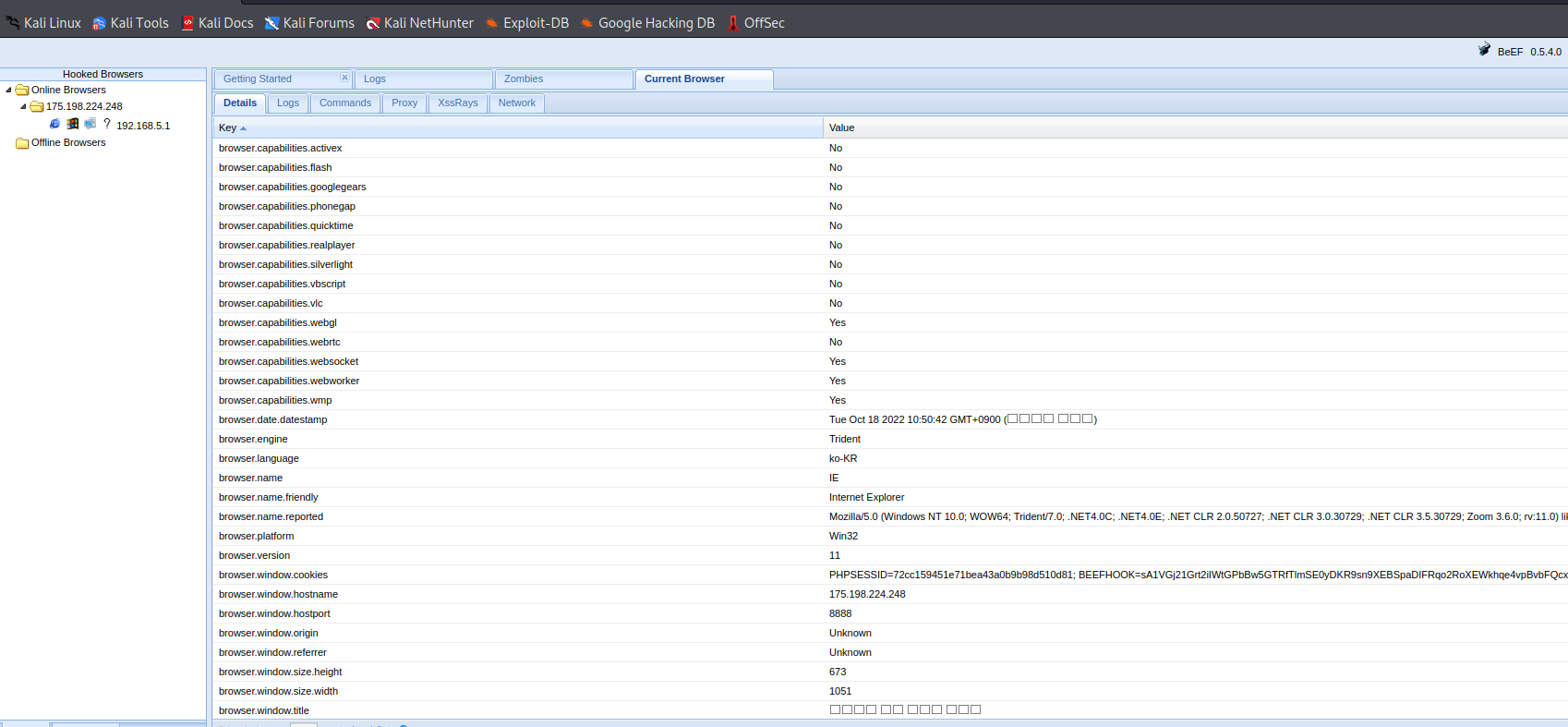Click the Mozilla/5.0 reported user agent value

[1198, 516]
